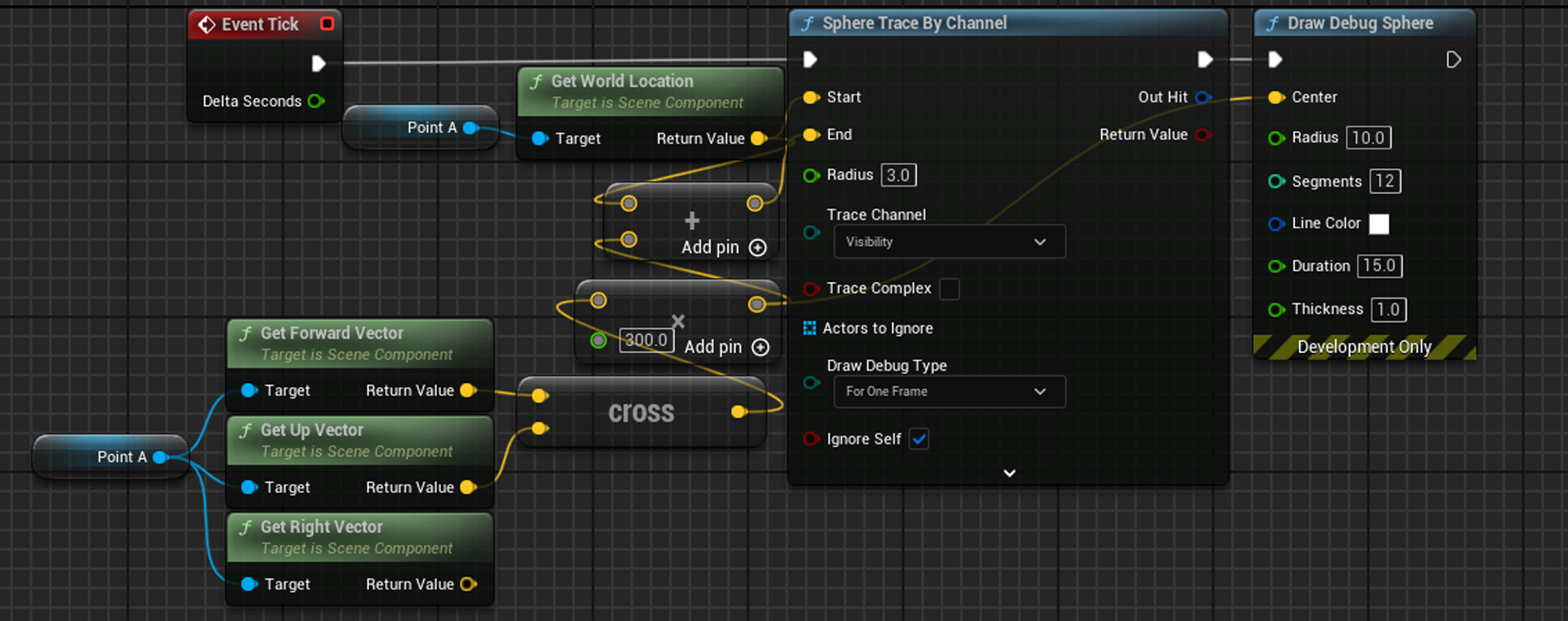Toggle the Trace Complex checkbox
Screen dimensions: 1568x621
point(949,288)
